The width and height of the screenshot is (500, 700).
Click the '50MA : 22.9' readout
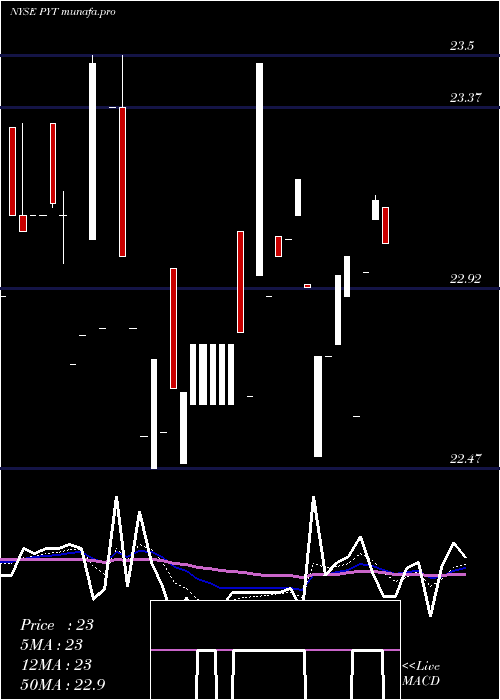63,685
